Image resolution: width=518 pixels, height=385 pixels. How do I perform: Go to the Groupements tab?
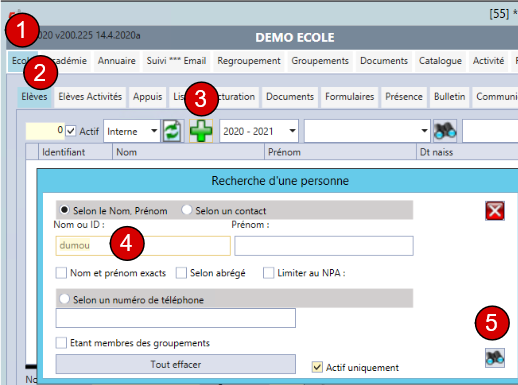point(320,61)
